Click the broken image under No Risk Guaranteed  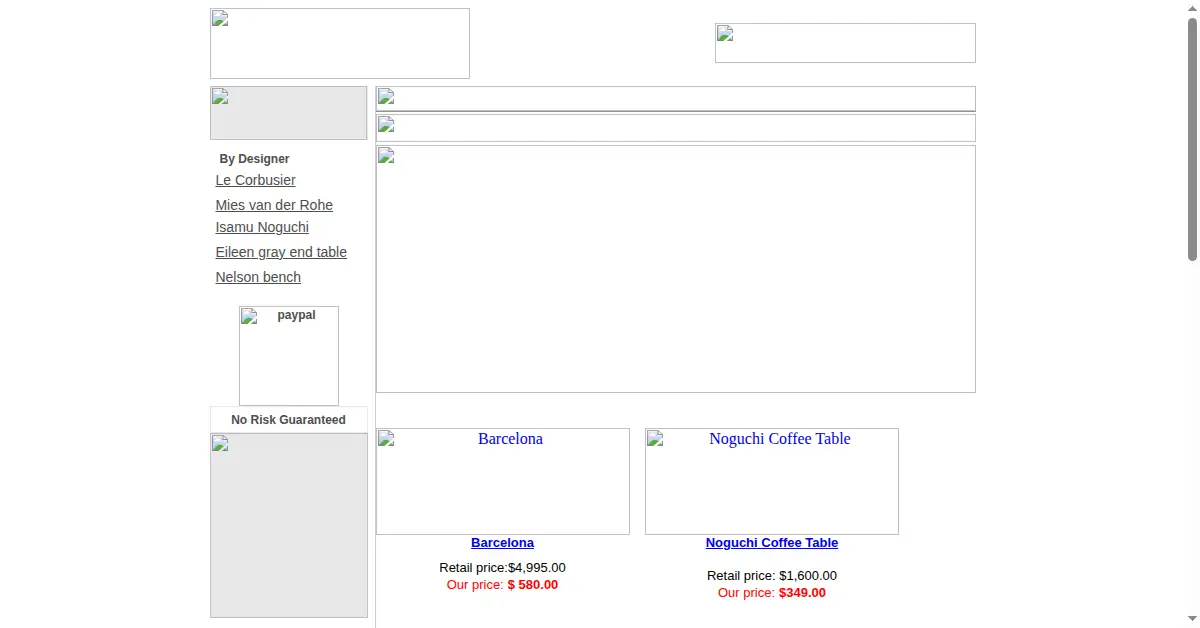click(289, 525)
